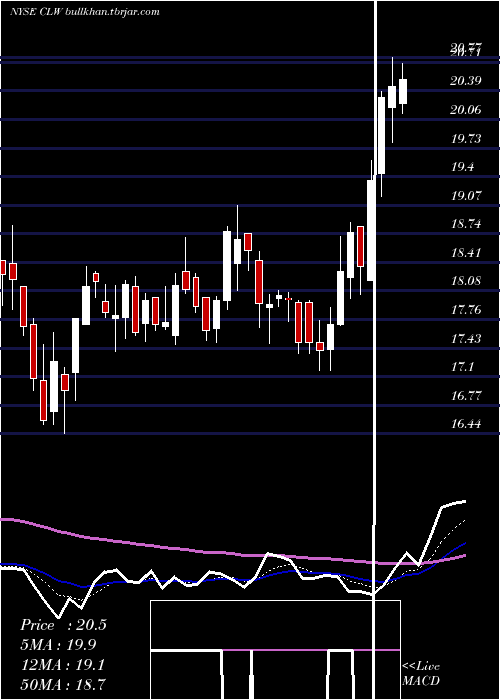Click the 19.73 price axis label

tap(466, 138)
